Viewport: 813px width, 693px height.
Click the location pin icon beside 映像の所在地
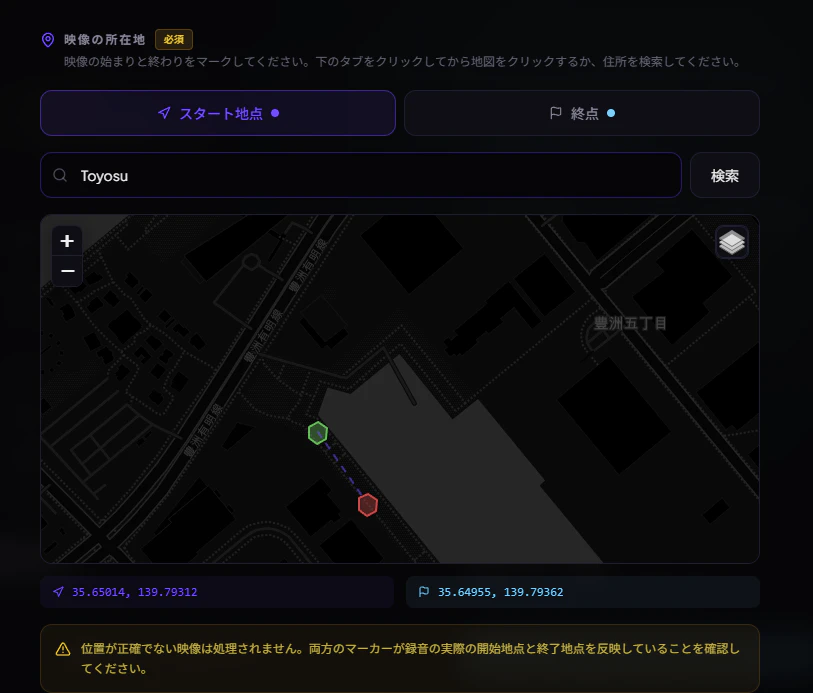[x=48, y=40]
